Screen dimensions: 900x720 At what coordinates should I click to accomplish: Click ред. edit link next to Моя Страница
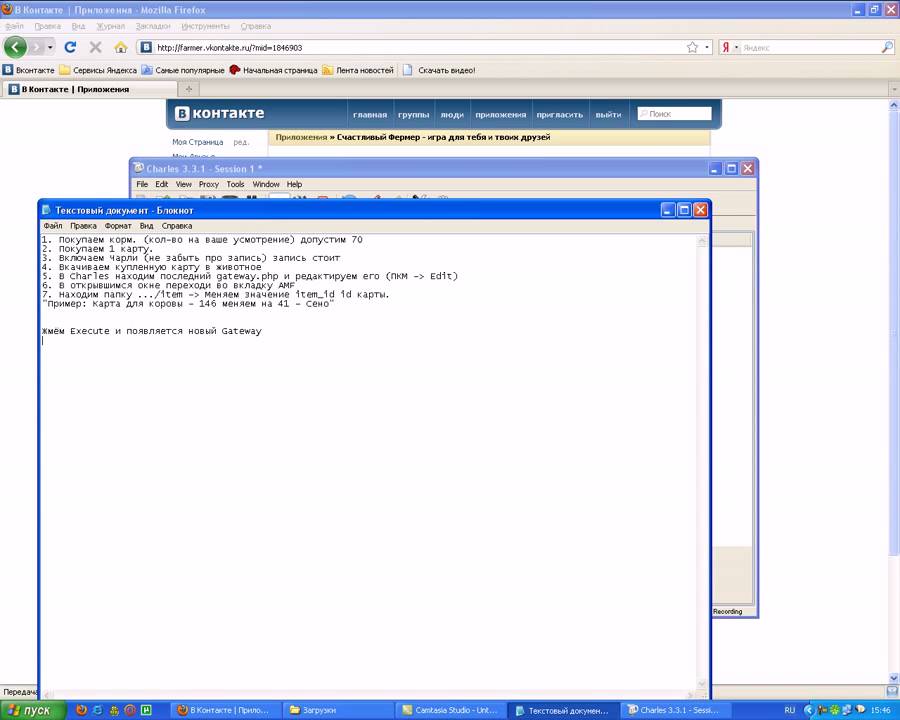pos(241,142)
